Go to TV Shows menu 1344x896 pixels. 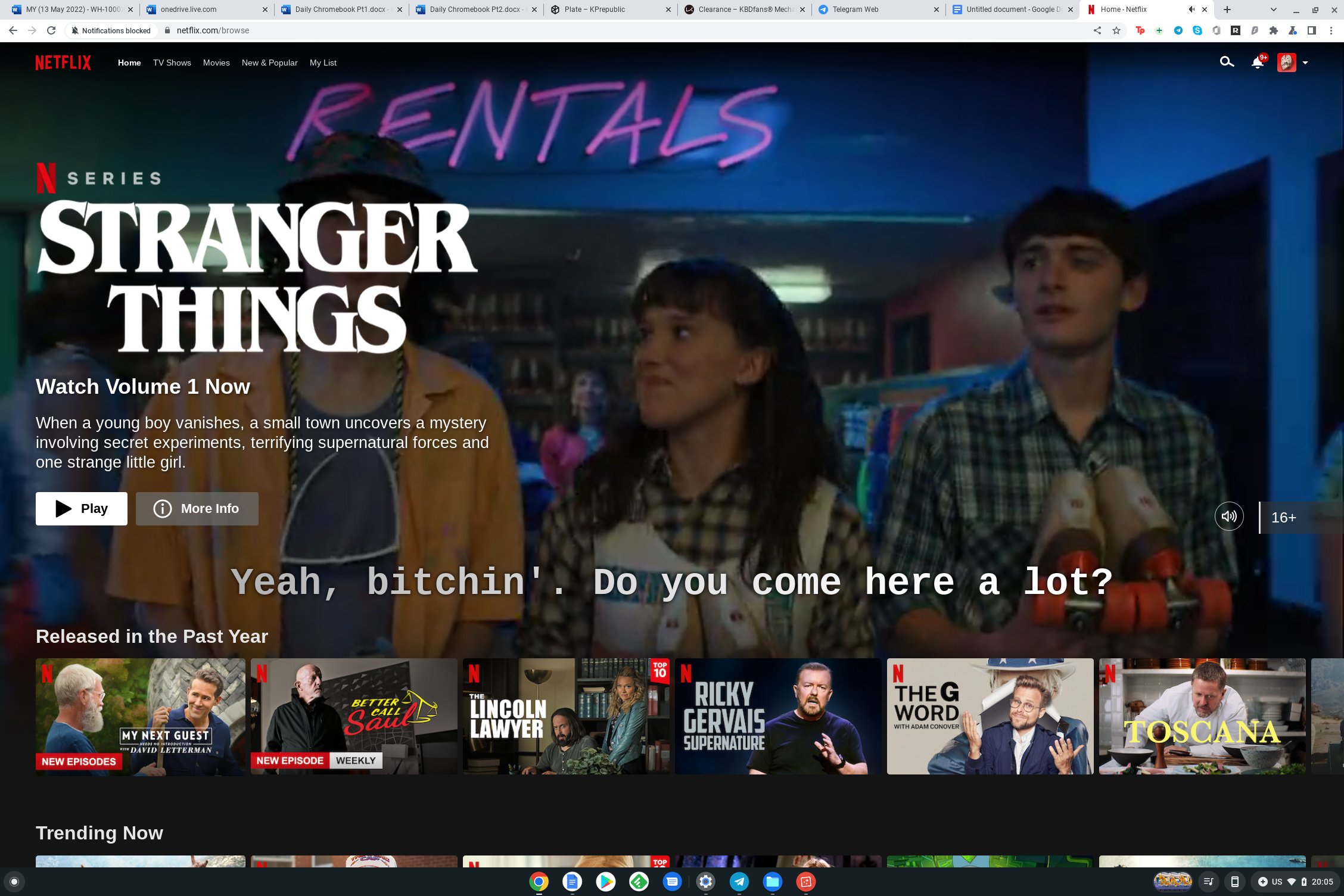(172, 63)
